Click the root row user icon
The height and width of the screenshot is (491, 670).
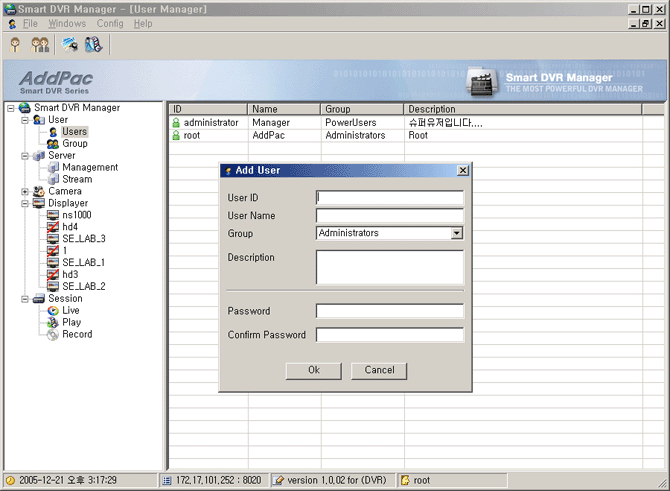(x=176, y=135)
